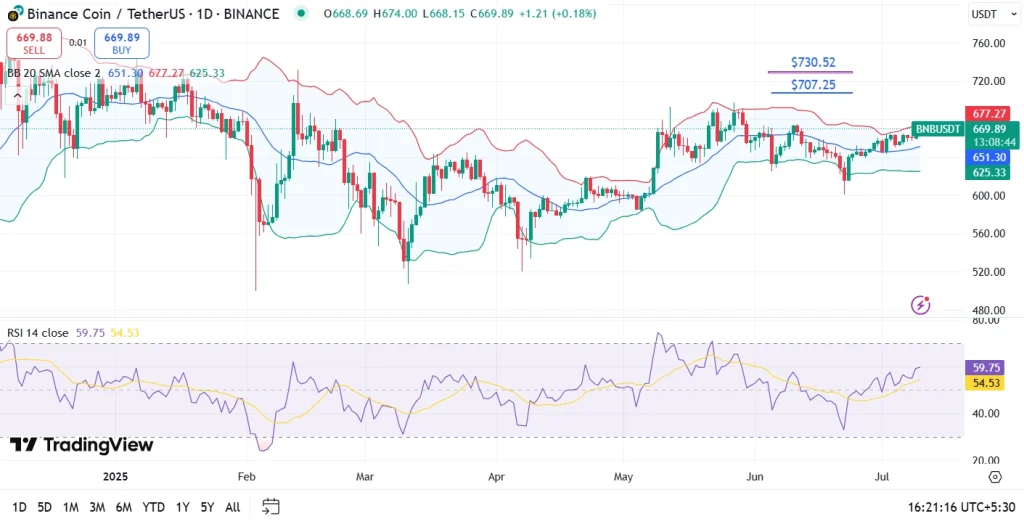1024x524 pixels.
Task: Open chart settings gear icon
Action: click(995, 476)
